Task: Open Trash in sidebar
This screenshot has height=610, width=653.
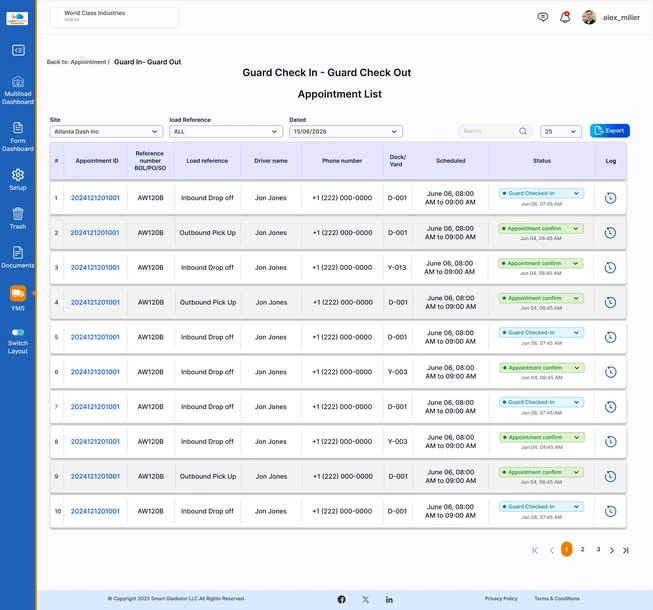Action: click(x=17, y=219)
